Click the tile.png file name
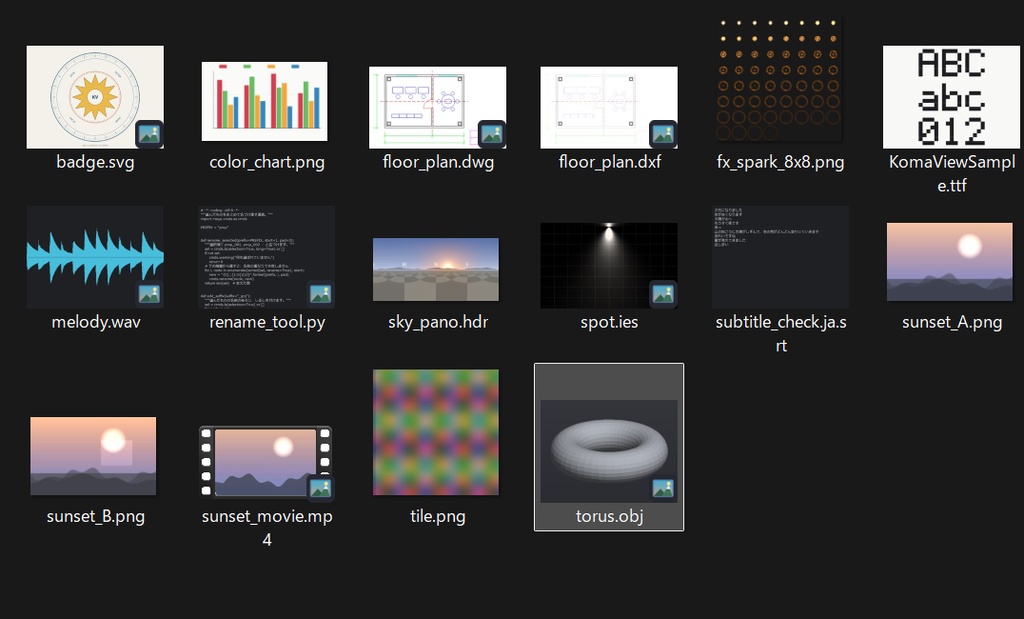This screenshot has width=1024, height=619. click(438, 516)
